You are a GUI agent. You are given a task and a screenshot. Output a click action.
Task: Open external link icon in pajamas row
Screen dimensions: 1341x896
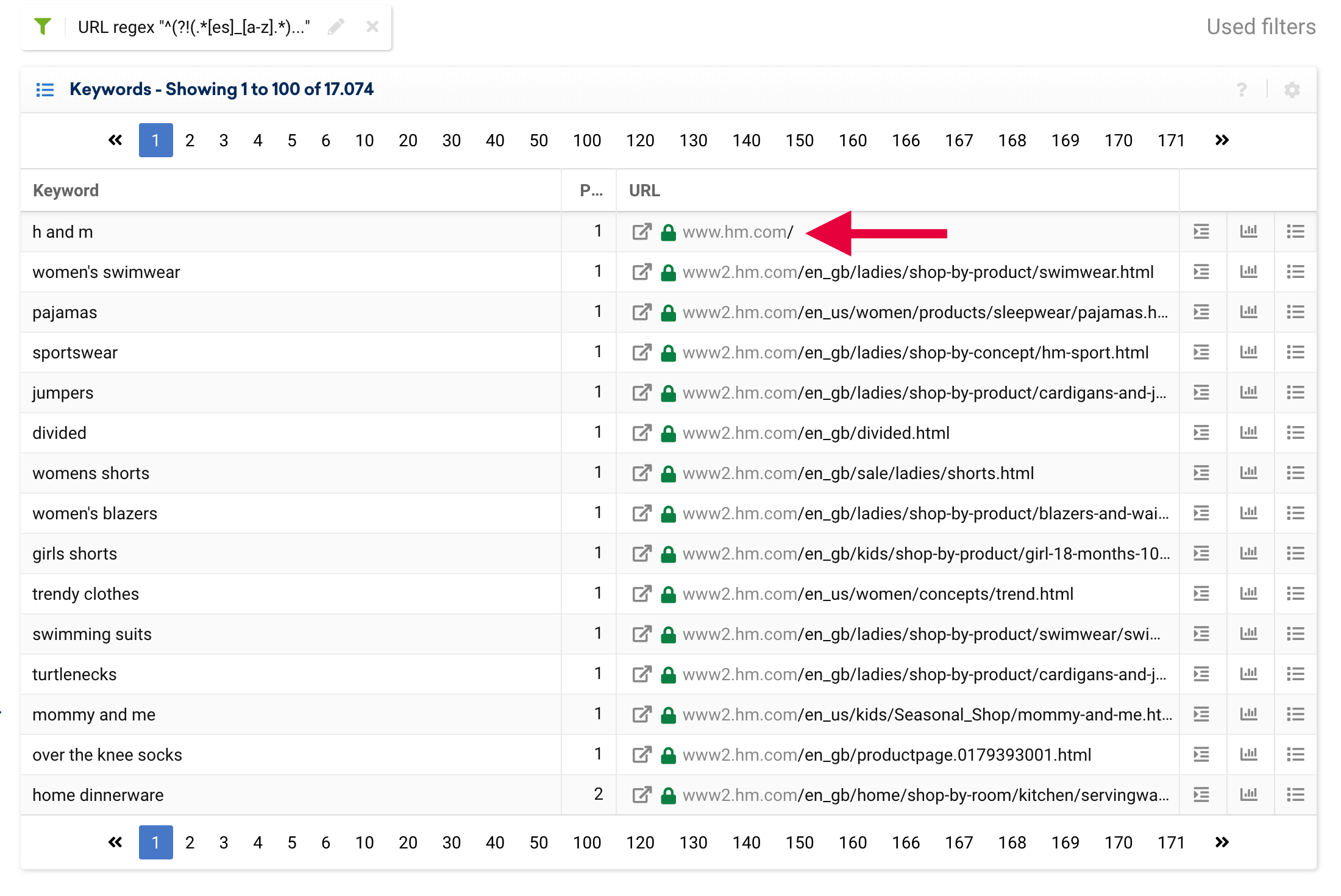642,312
